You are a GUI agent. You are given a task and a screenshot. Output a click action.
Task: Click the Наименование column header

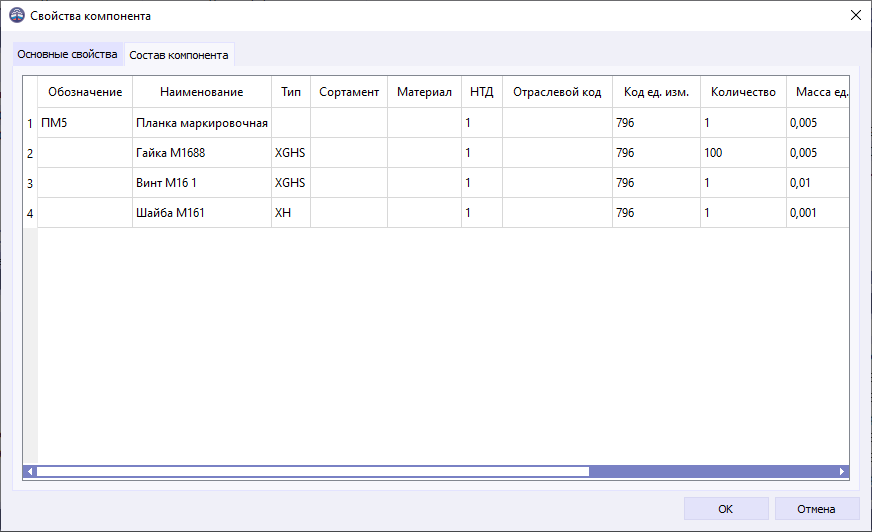click(x=202, y=92)
